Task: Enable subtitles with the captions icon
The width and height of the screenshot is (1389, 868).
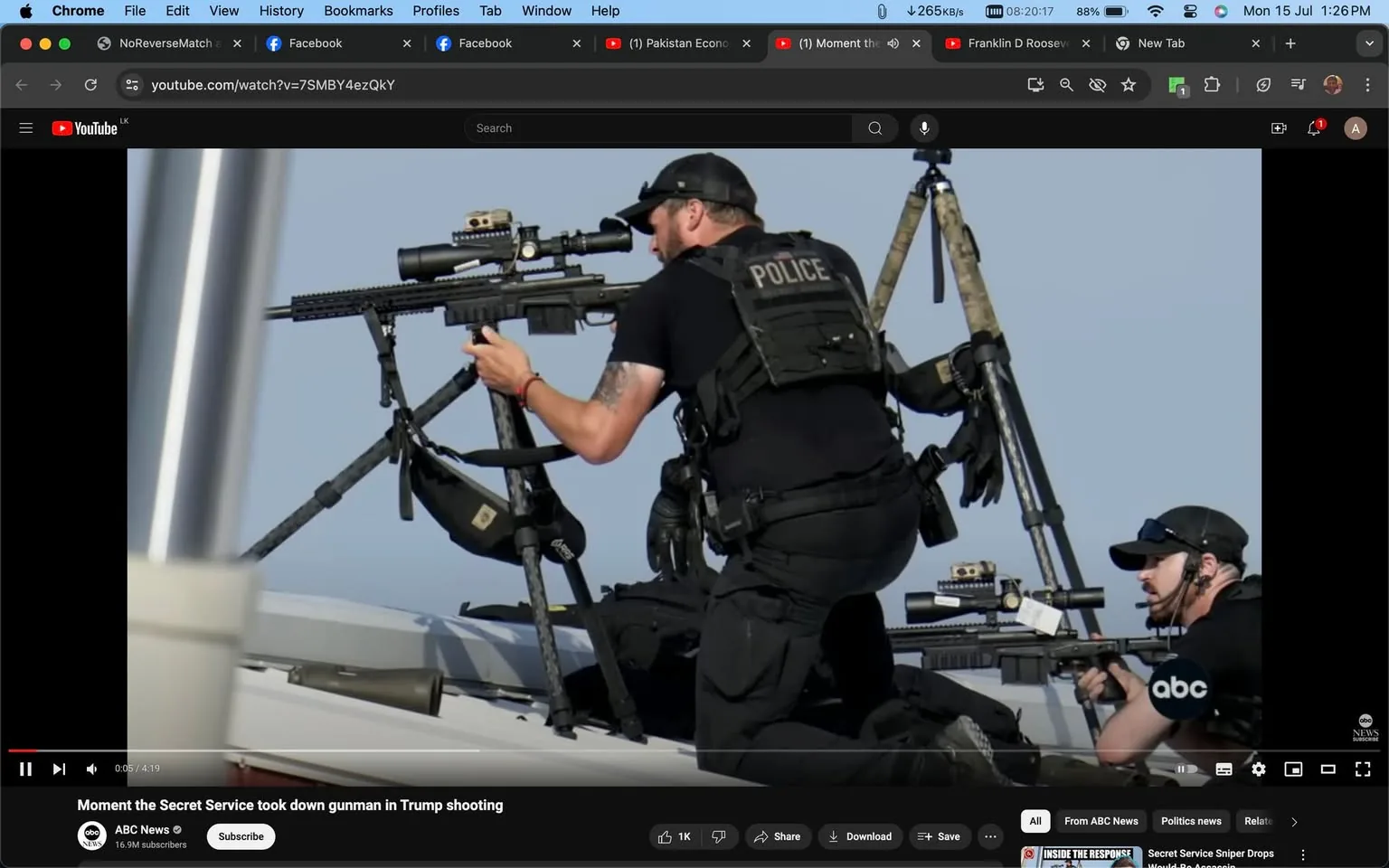Action: coord(1224,769)
